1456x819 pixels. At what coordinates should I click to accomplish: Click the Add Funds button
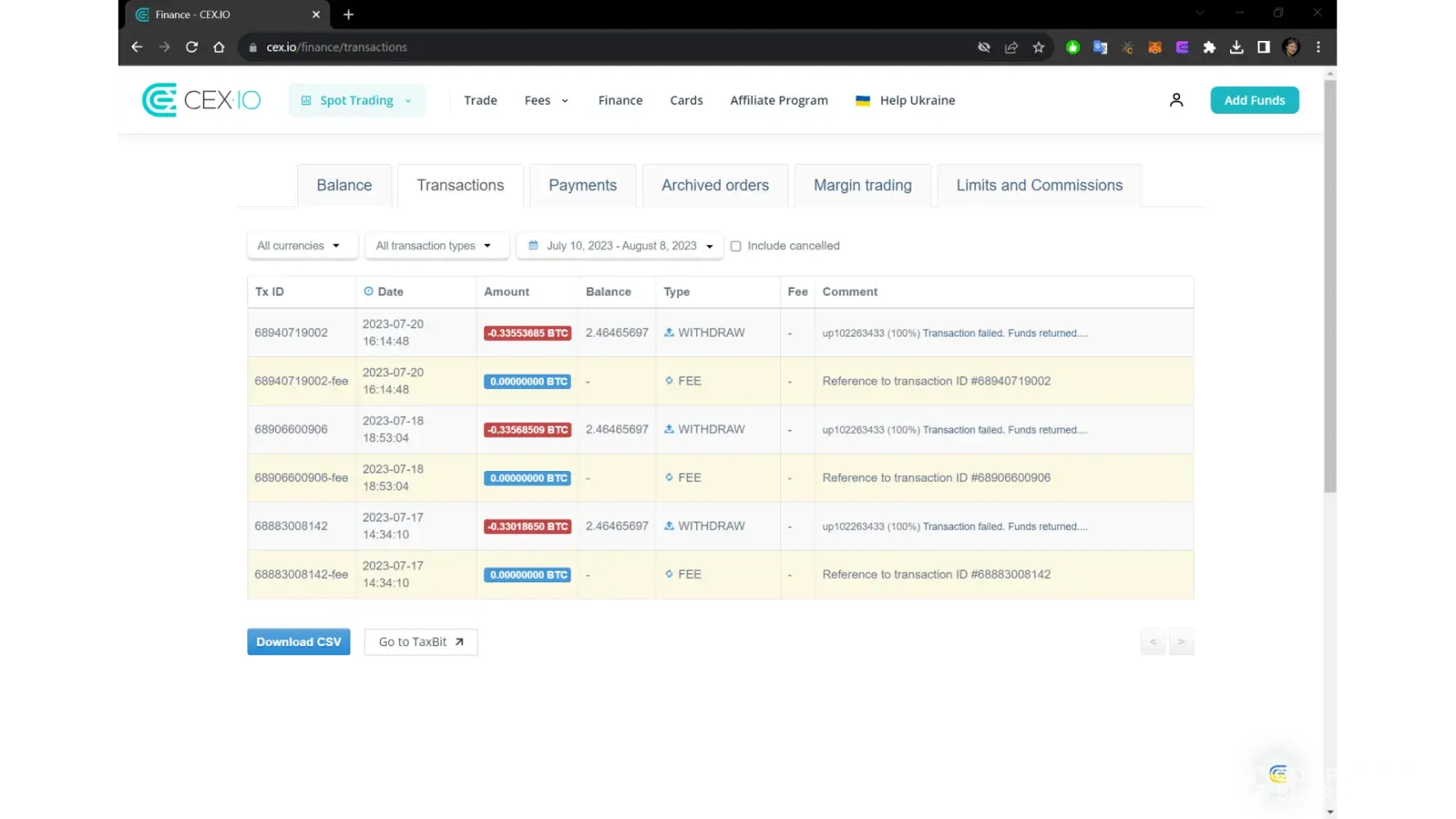click(1254, 100)
